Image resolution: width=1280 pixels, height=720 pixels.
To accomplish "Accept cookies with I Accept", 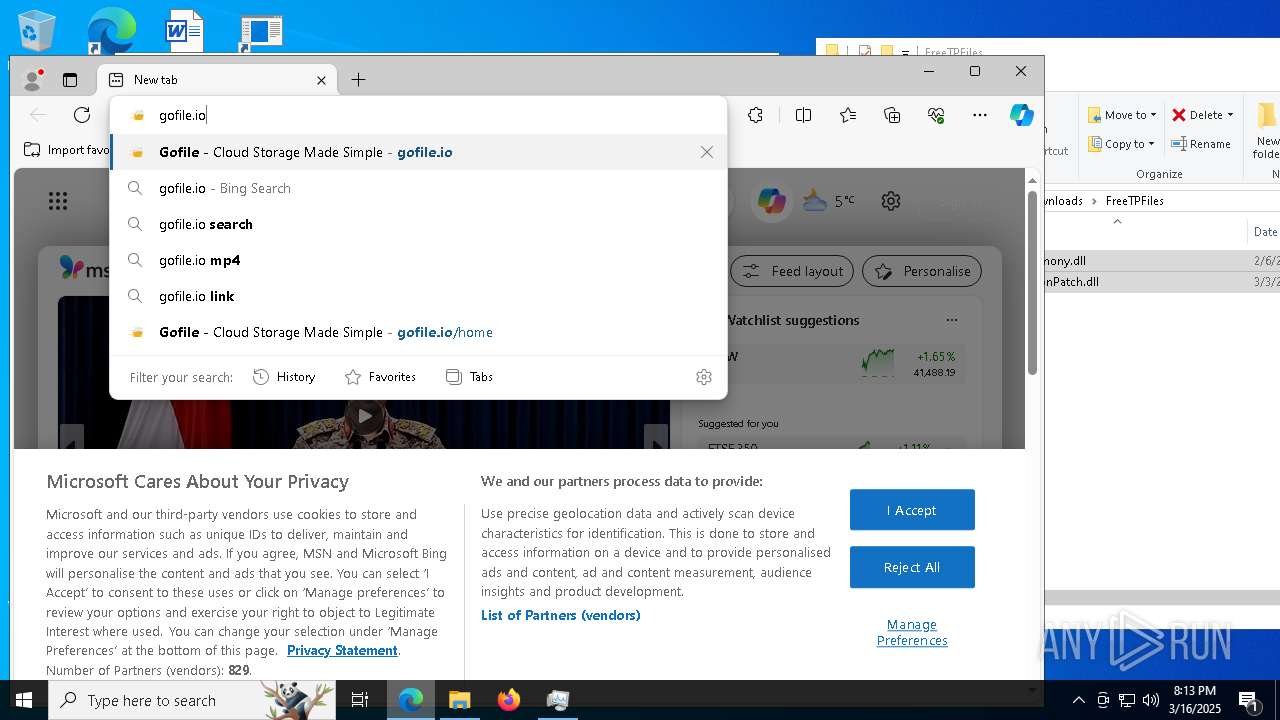I will point(912,510).
